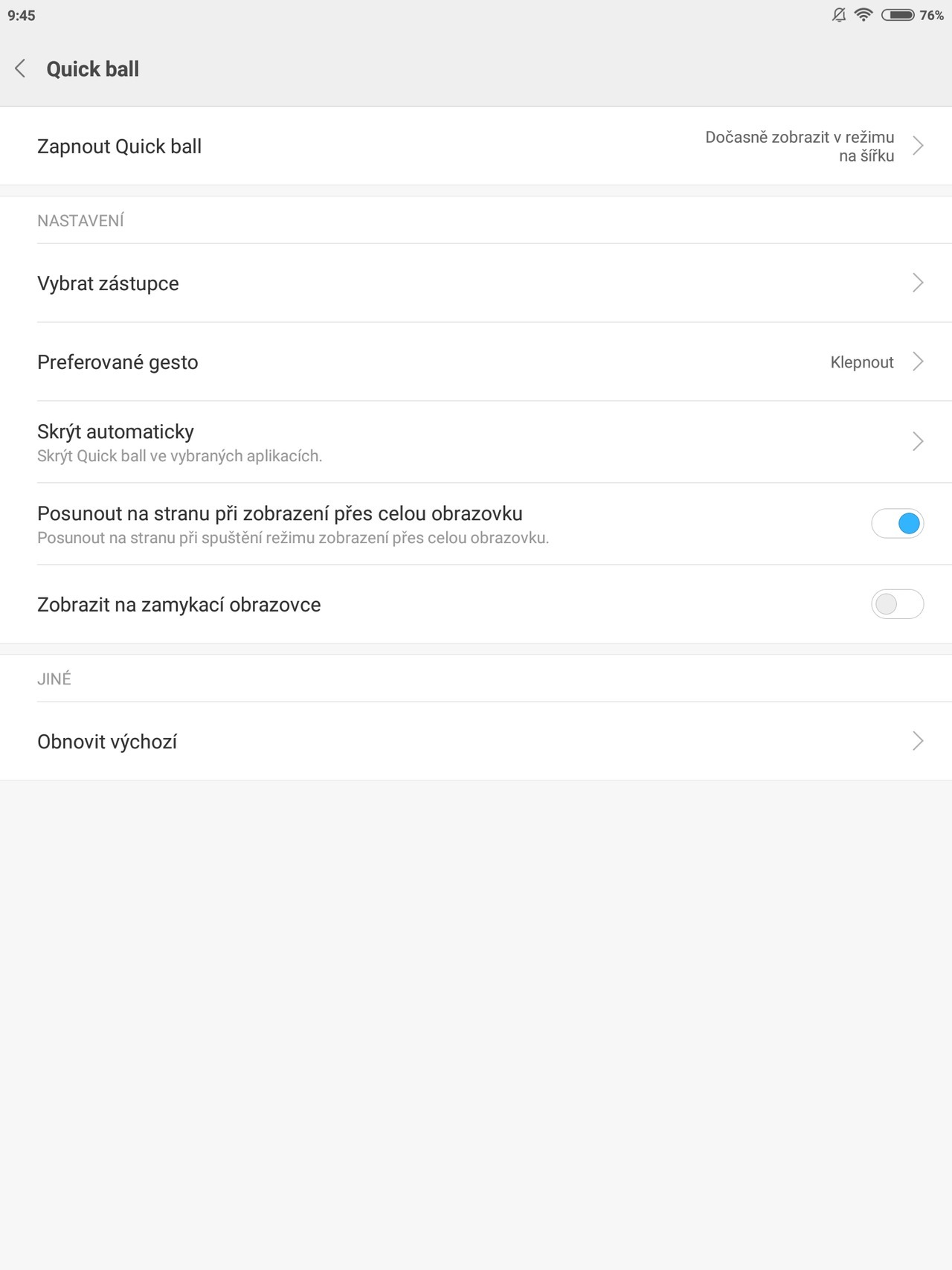Screen dimensions: 952x1270
Task: Tap the back arrow to leave Quick ball
Action: coord(22,68)
